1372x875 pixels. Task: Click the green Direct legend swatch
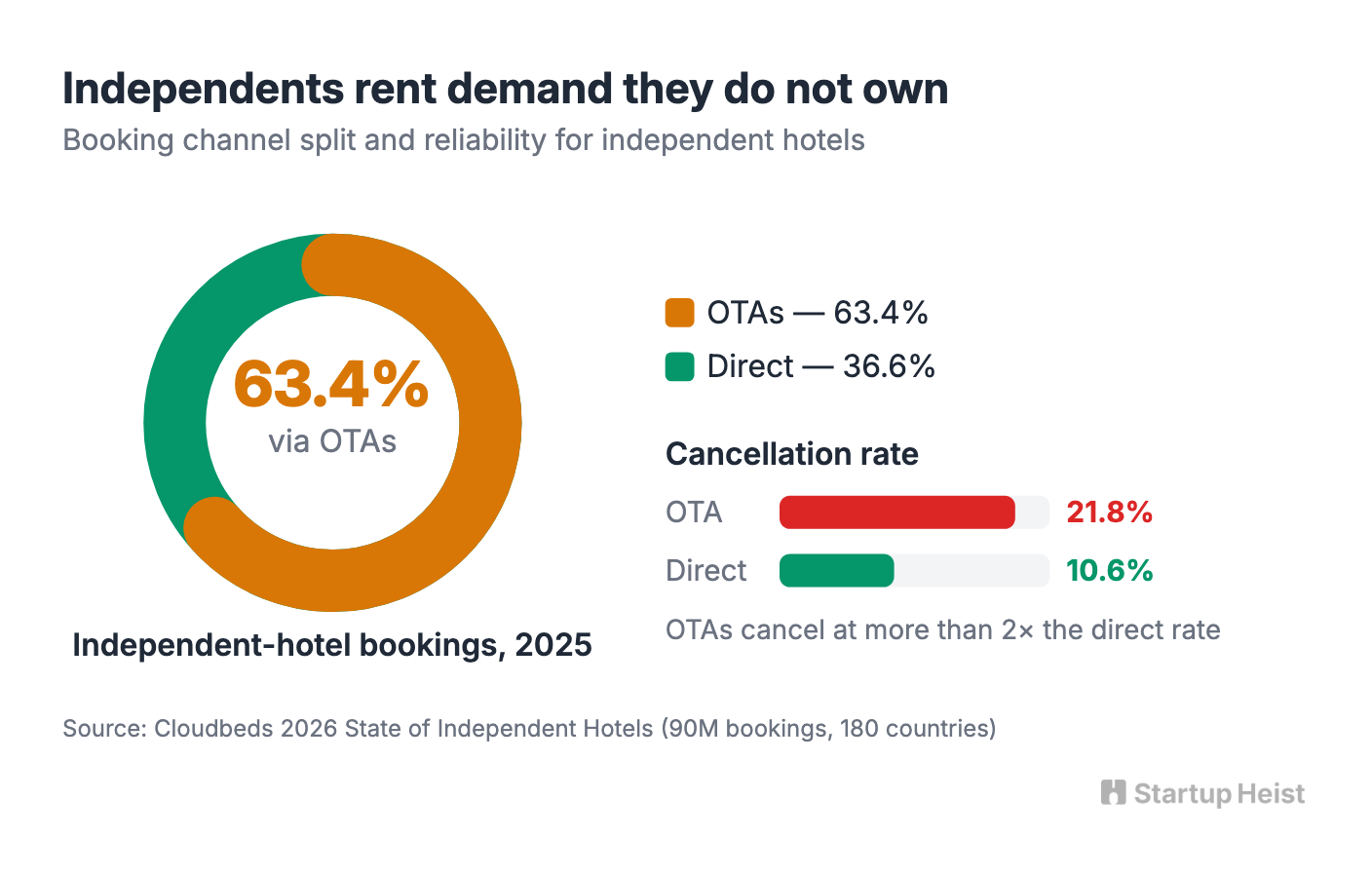(679, 366)
